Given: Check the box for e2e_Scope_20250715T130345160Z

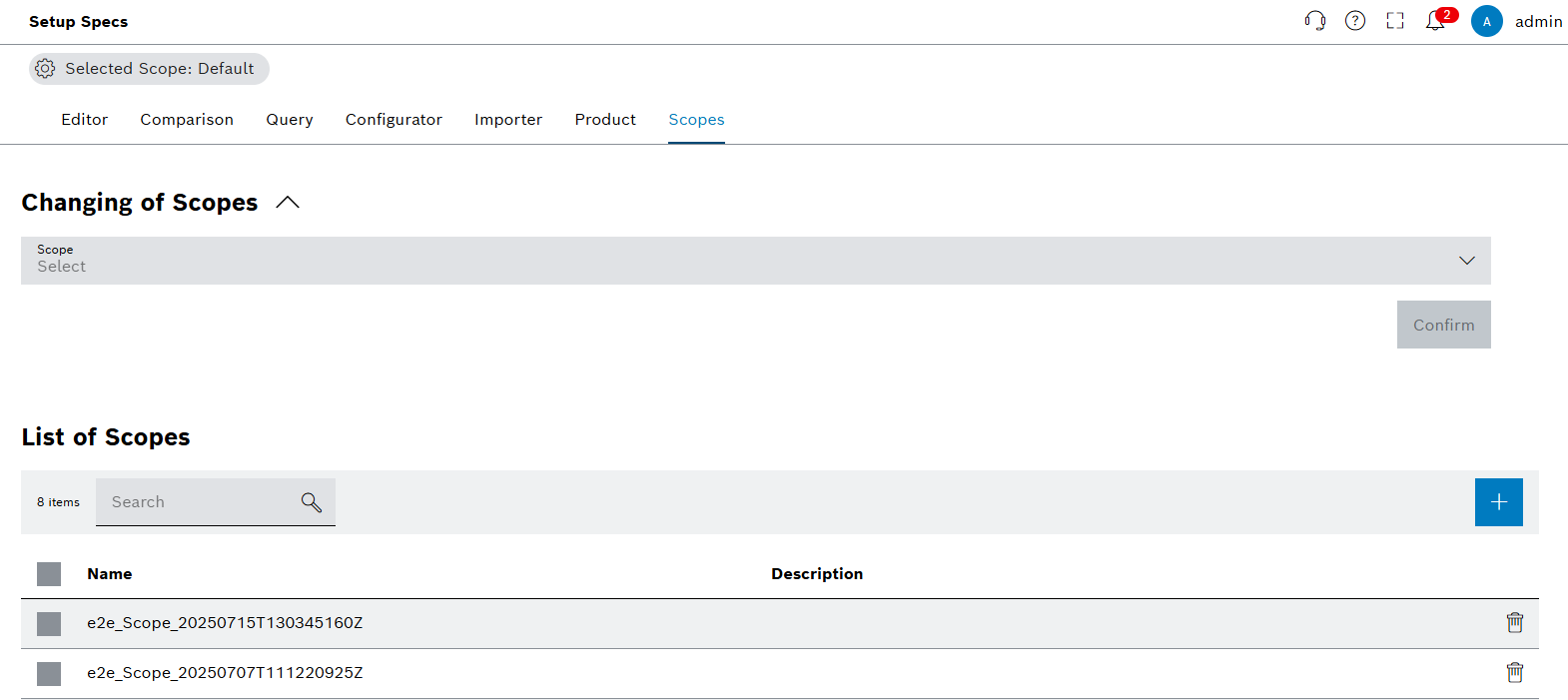Looking at the screenshot, I should (49, 624).
